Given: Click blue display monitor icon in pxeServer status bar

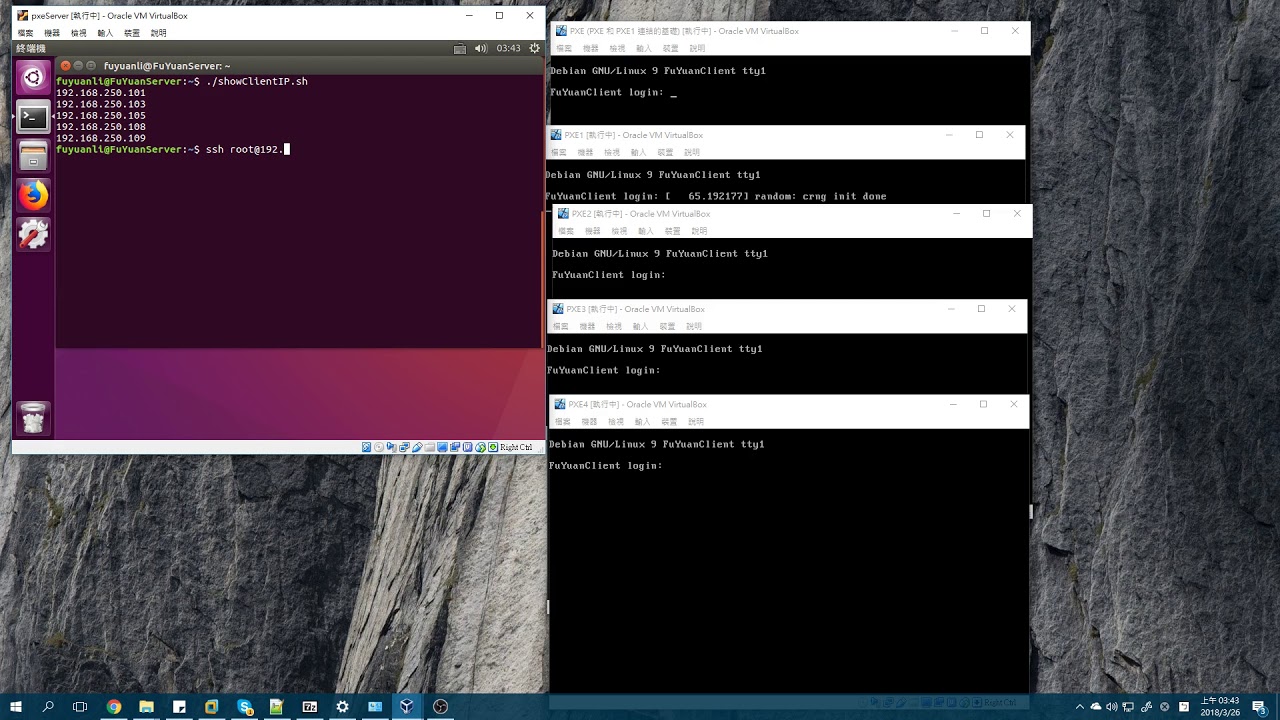Looking at the screenshot, I should pyautogui.click(x=442, y=447).
